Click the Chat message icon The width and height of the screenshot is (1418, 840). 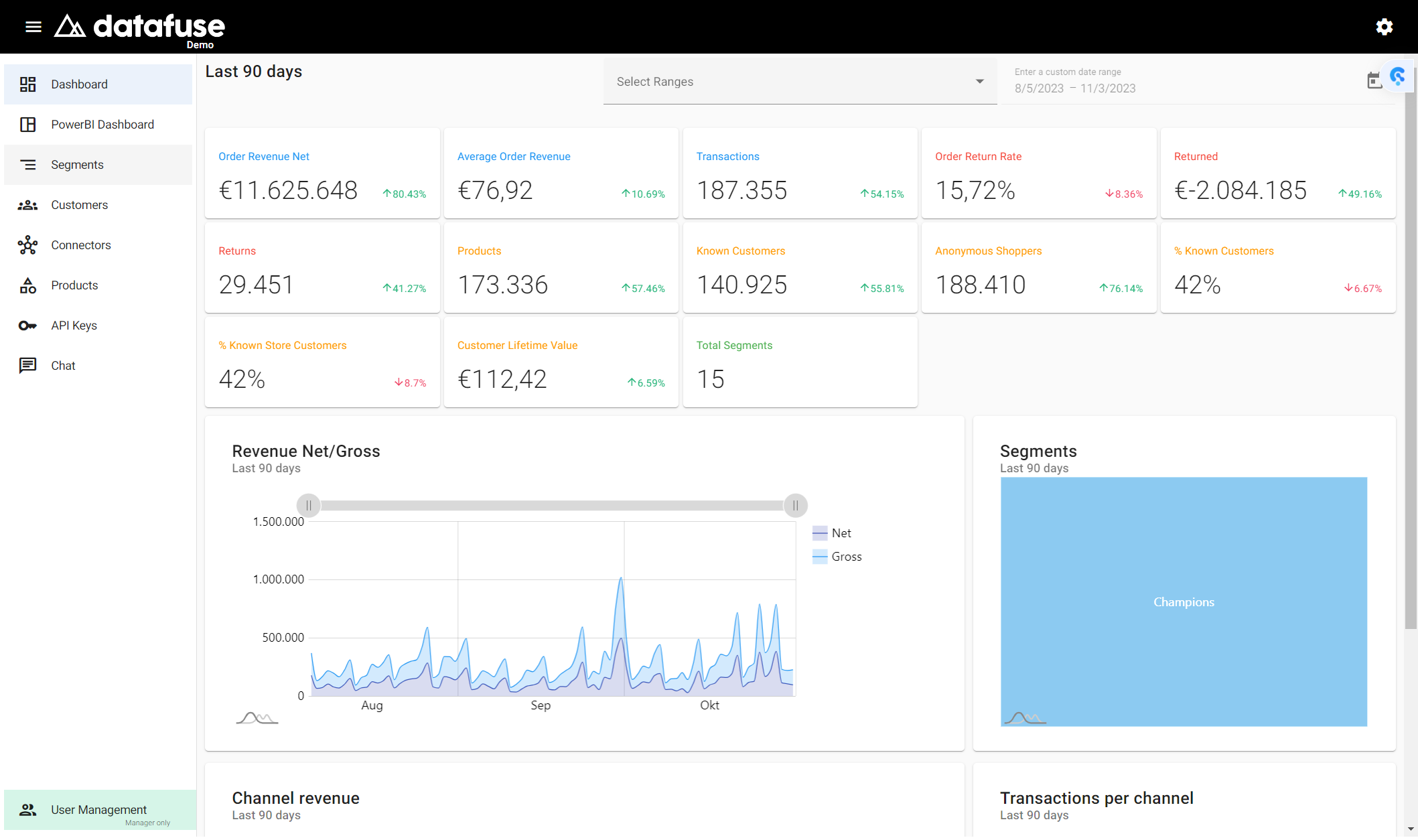click(x=27, y=366)
